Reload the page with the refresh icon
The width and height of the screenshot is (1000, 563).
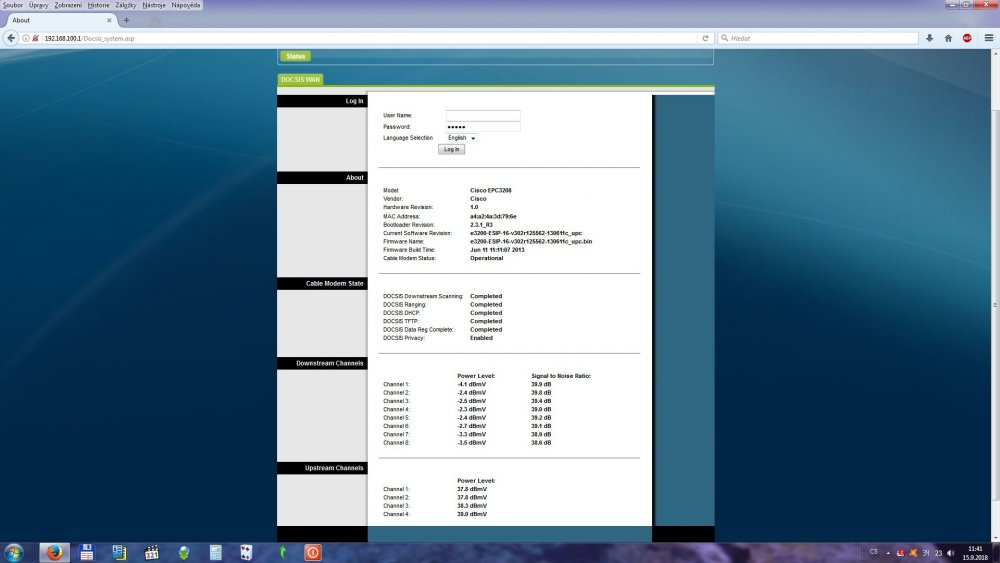point(706,38)
